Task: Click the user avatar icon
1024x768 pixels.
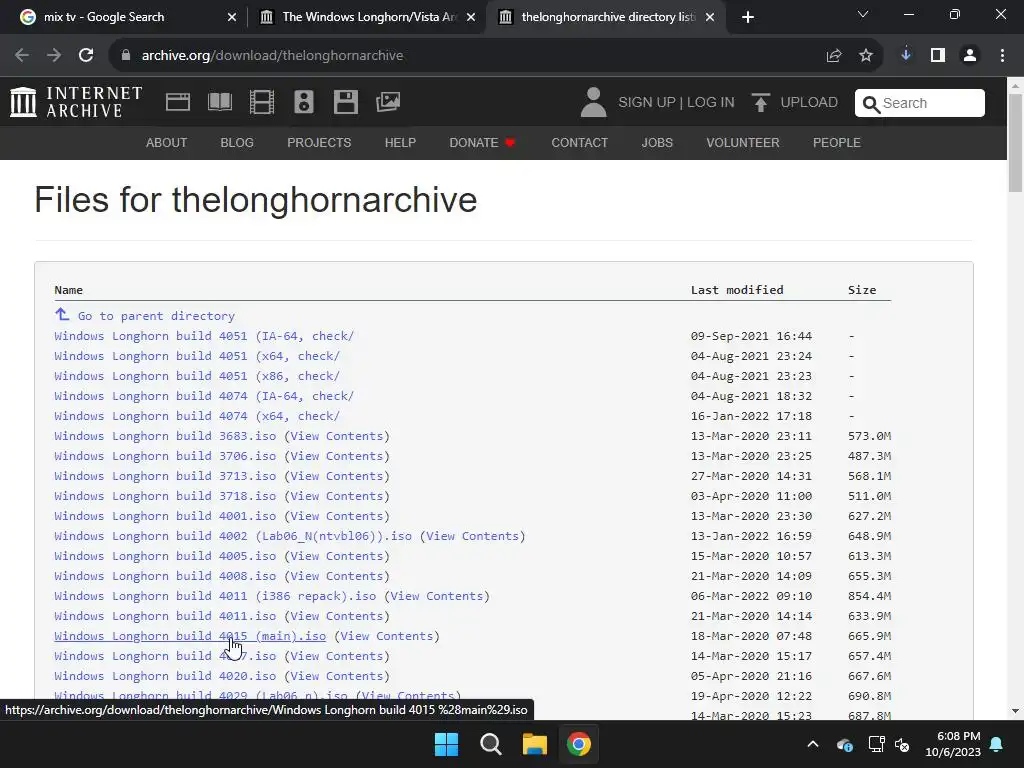Action: [593, 103]
